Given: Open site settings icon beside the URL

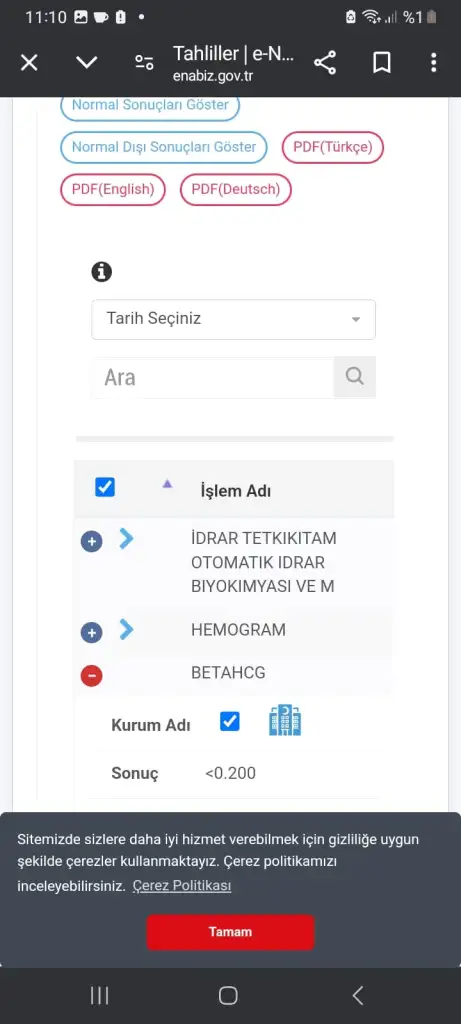Looking at the screenshot, I should point(144,63).
